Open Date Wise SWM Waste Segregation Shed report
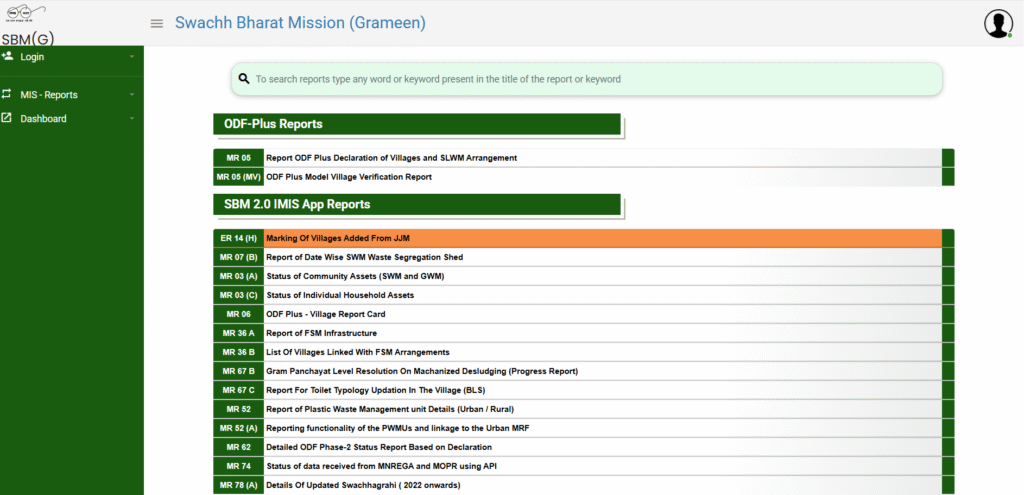The image size is (1024, 495). [364, 257]
